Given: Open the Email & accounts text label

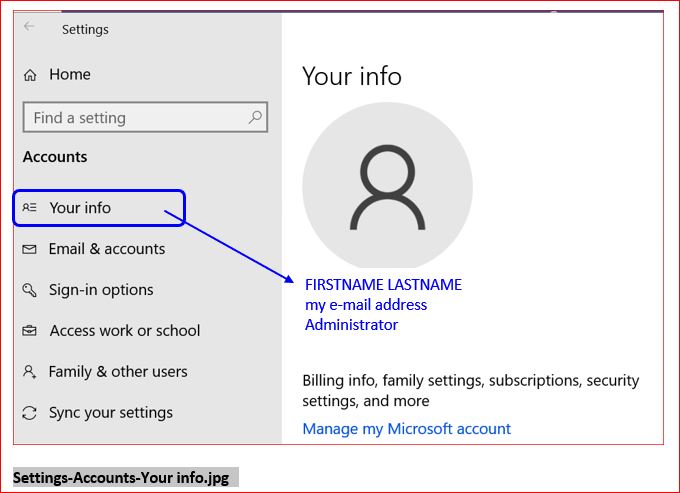Looking at the screenshot, I should pos(107,249).
